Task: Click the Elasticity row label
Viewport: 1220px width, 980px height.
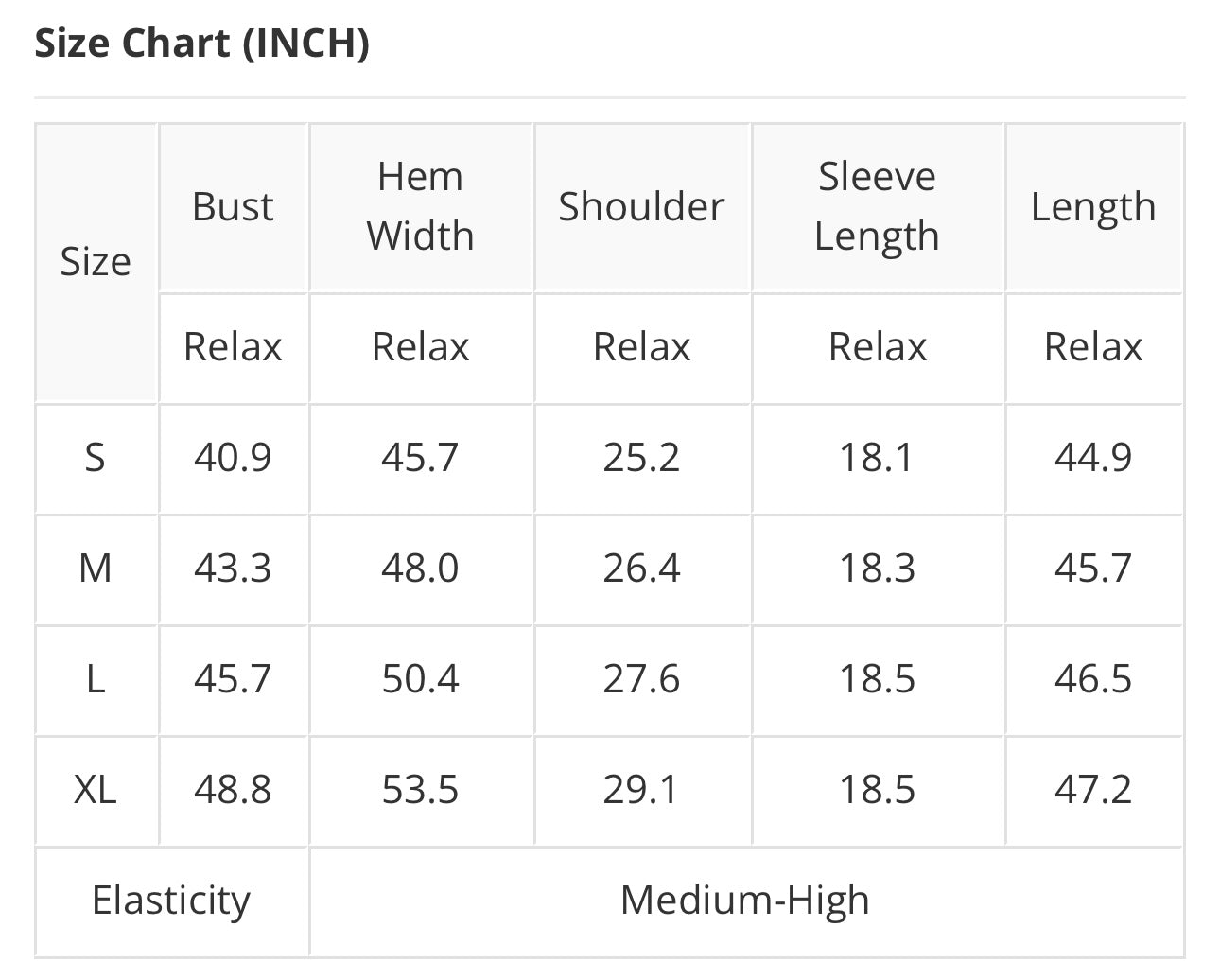Action: click(x=171, y=900)
